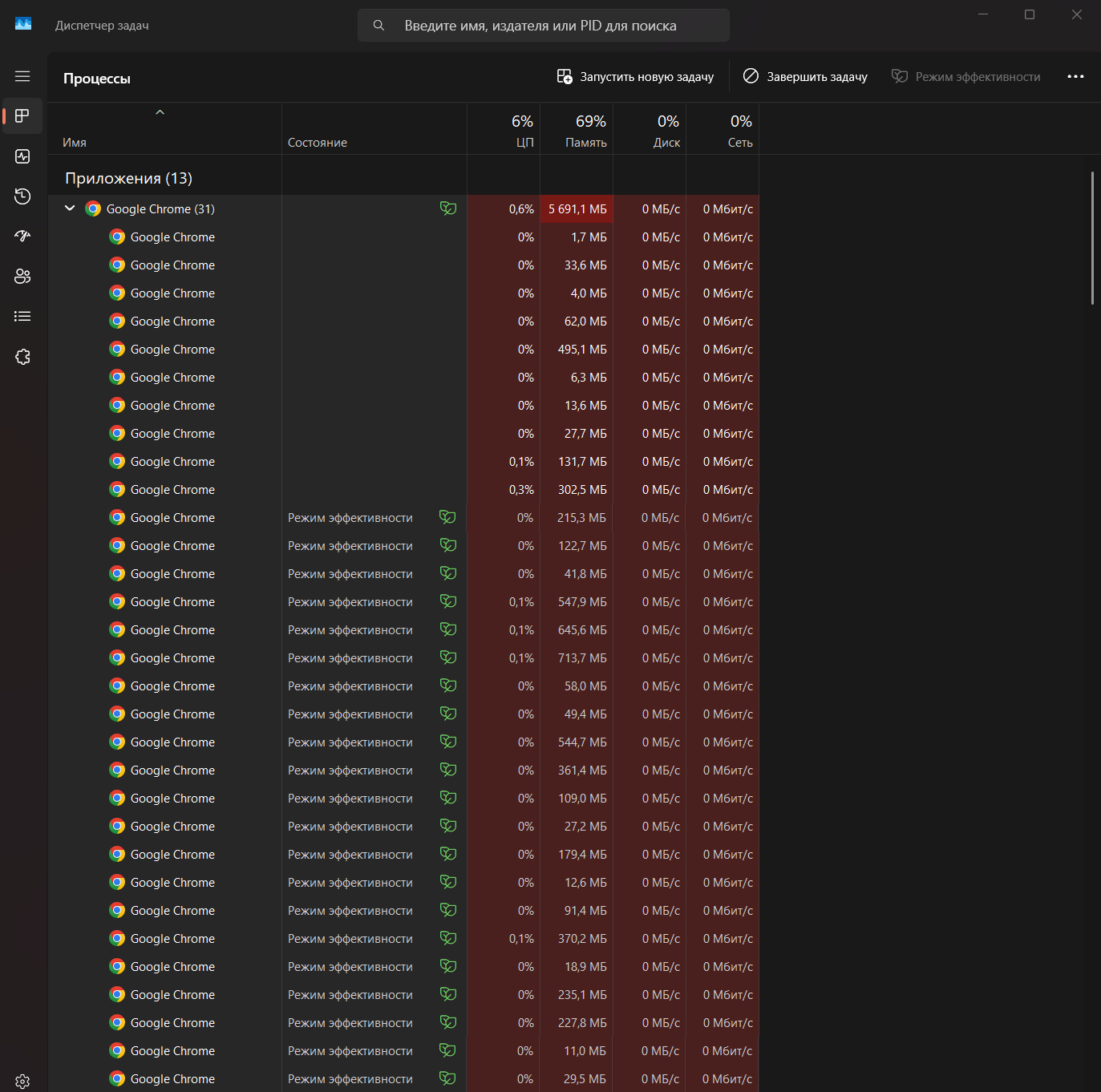The width and height of the screenshot is (1101, 1092).
Task: Select the Chrome process using 27,2 МБ
Action: coord(404,827)
